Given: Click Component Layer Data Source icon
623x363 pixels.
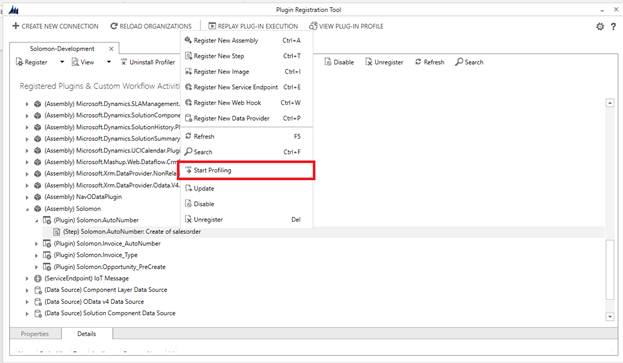Looking at the screenshot, I should tap(38, 290).
